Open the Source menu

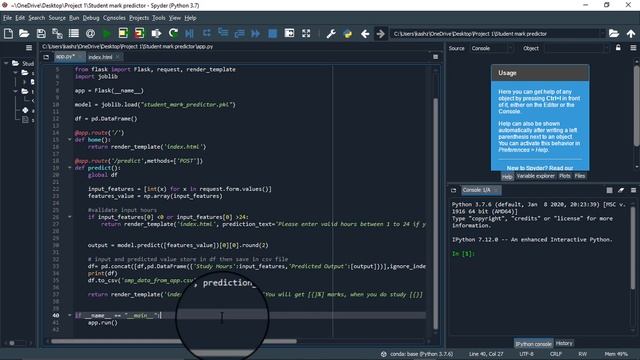[57, 18]
